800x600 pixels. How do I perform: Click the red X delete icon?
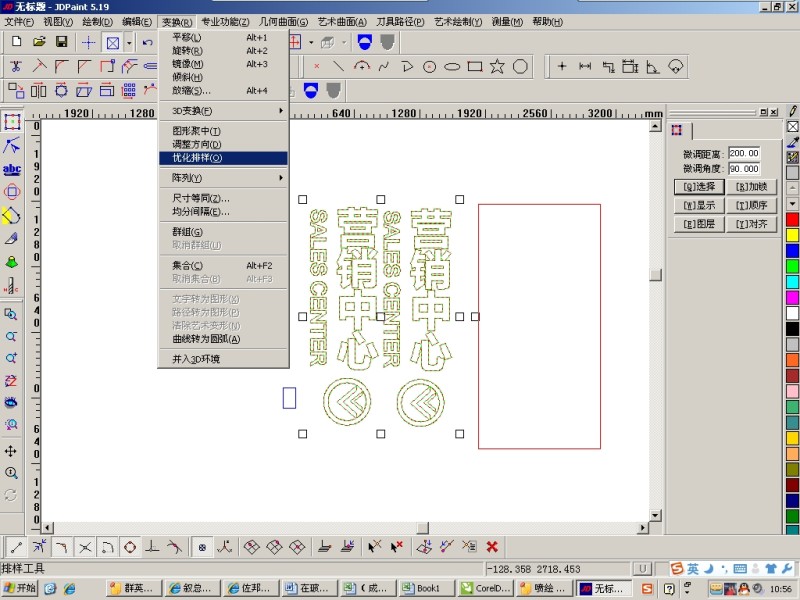coord(492,546)
